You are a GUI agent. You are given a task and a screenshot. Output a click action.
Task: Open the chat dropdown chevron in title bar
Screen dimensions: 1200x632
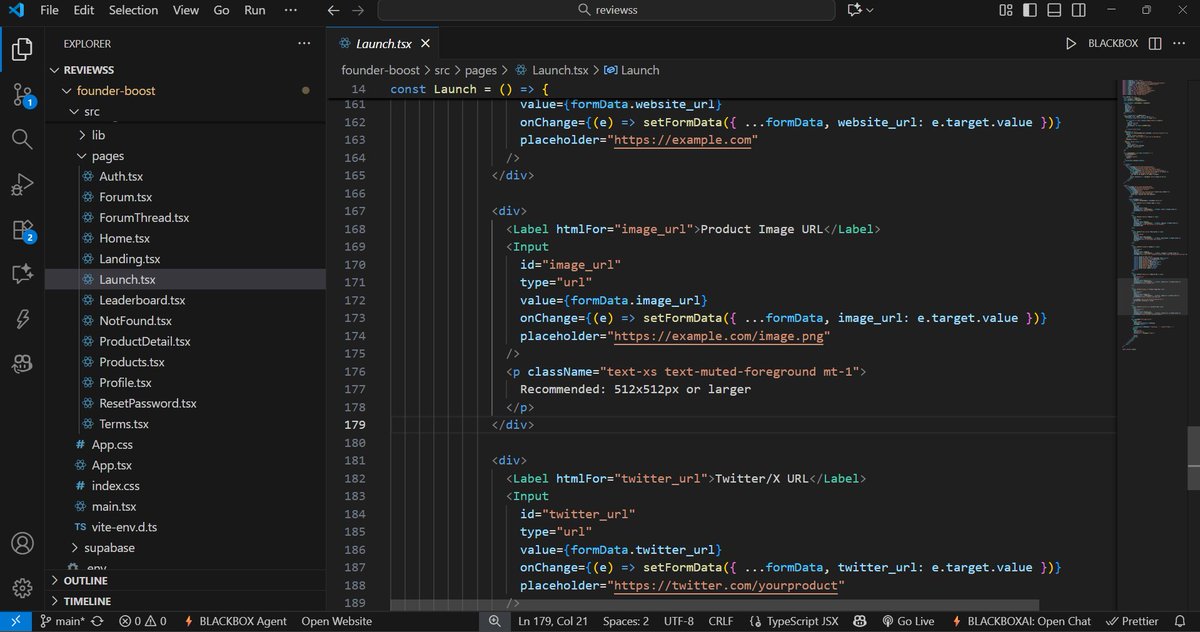(870, 10)
